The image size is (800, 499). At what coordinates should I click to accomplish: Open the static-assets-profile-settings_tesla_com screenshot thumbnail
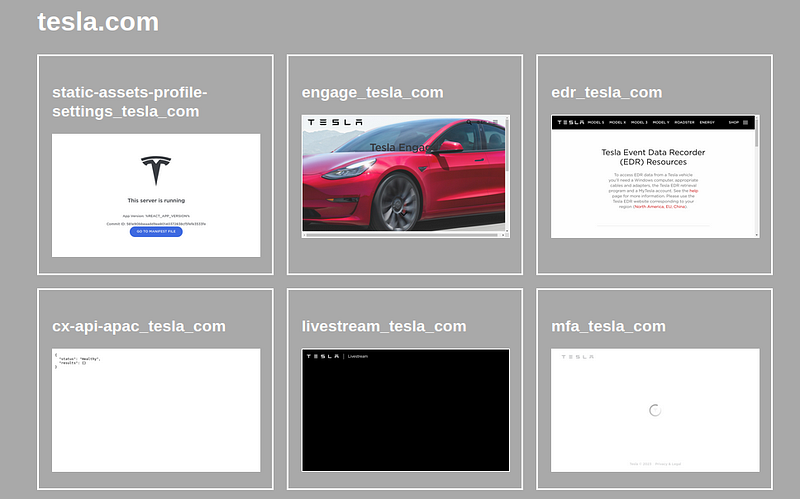(x=156, y=195)
